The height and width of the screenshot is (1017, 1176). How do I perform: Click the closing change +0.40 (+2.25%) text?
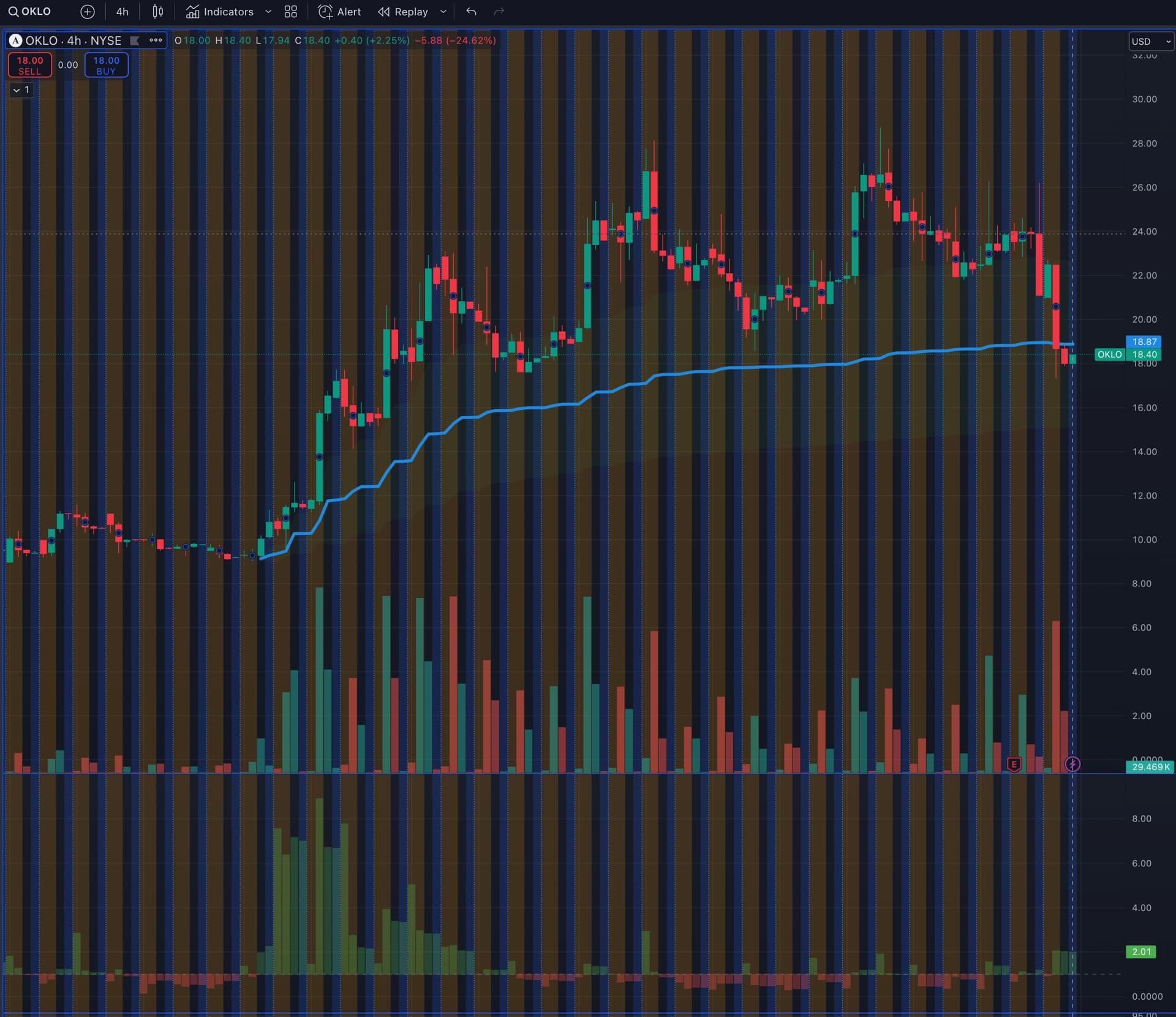click(x=372, y=40)
